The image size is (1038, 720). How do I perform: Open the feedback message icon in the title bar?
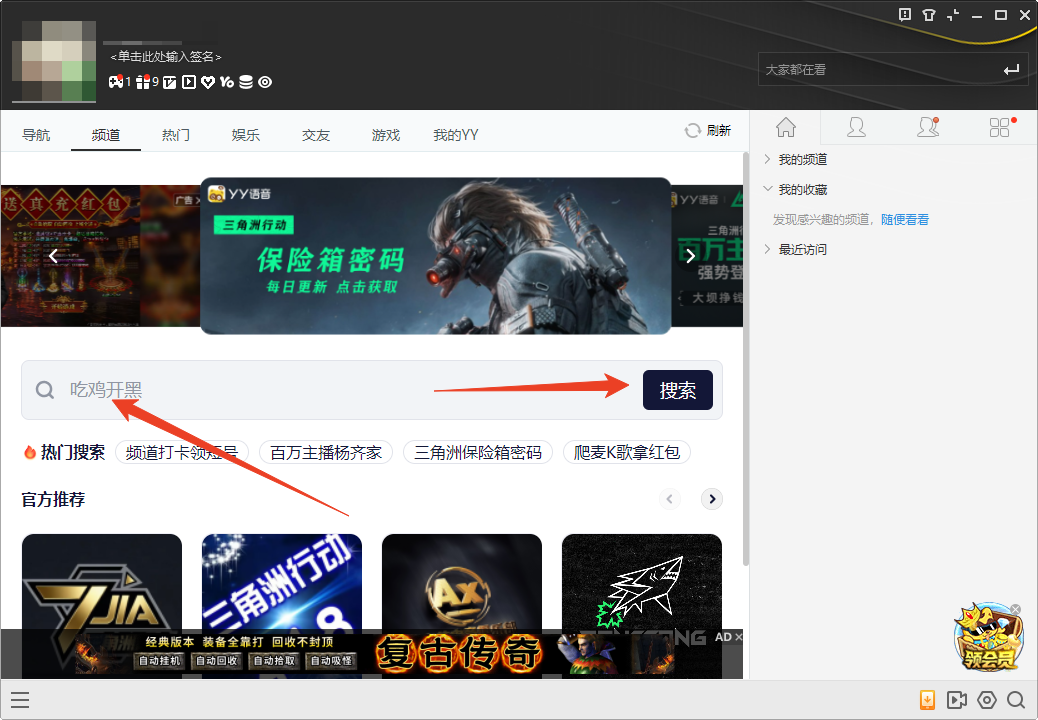tap(905, 15)
